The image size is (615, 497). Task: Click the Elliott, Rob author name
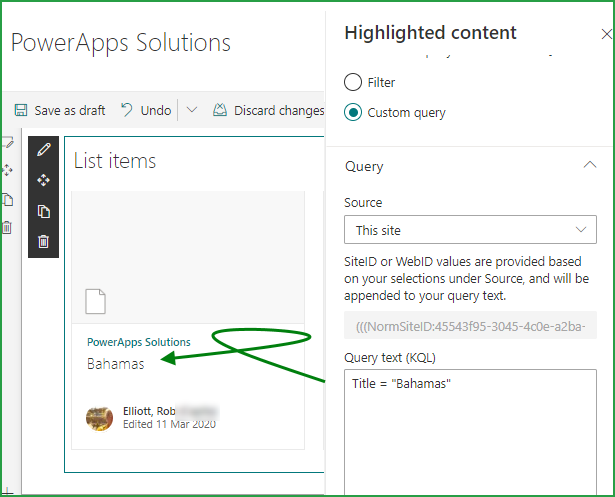click(149, 411)
